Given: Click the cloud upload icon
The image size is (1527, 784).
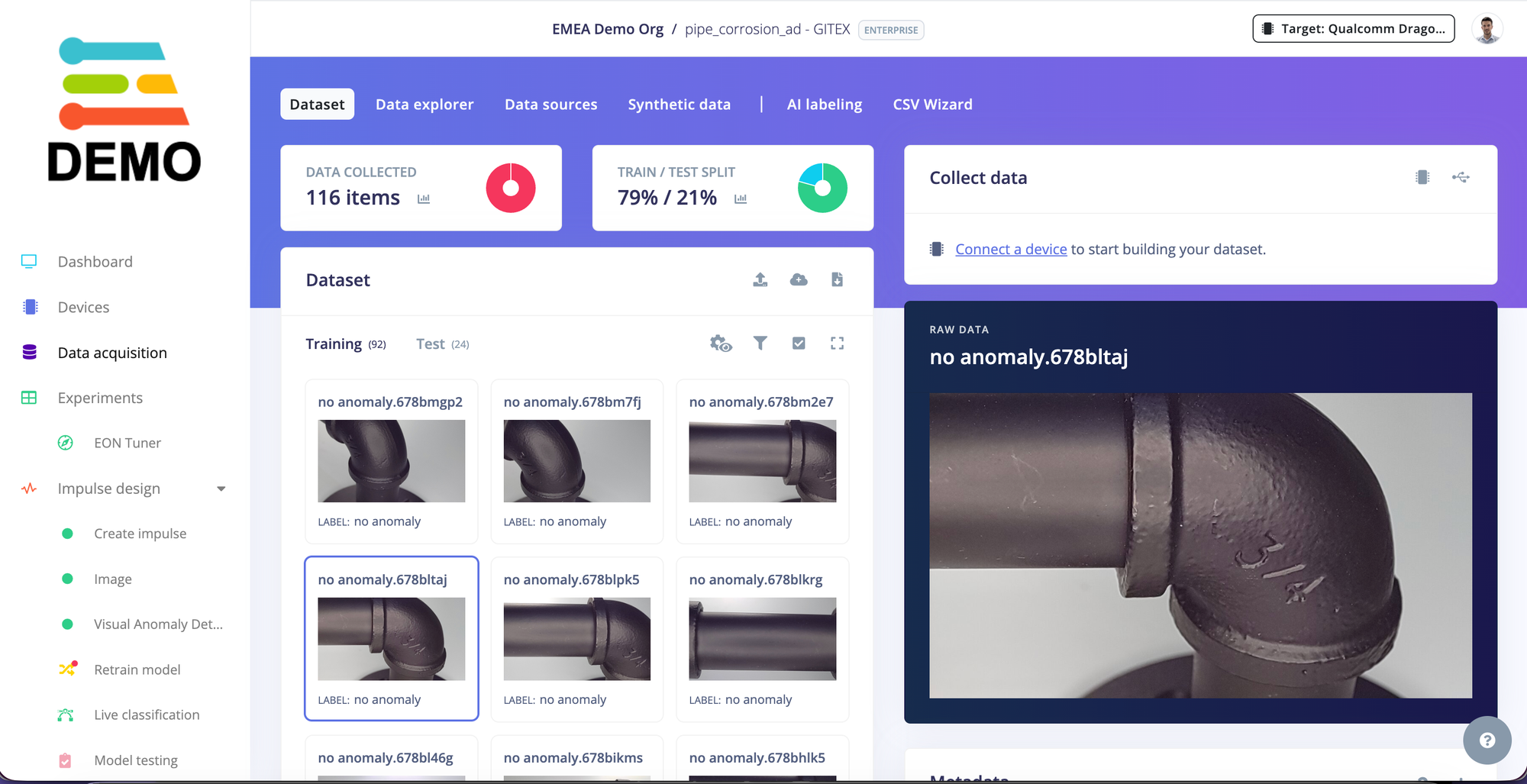Looking at the screenshot, I should click(x=799, y=279).
